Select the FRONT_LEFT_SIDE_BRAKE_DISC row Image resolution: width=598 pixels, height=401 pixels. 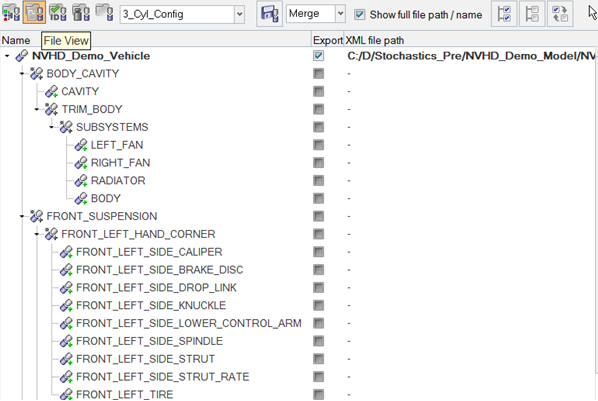159,270
